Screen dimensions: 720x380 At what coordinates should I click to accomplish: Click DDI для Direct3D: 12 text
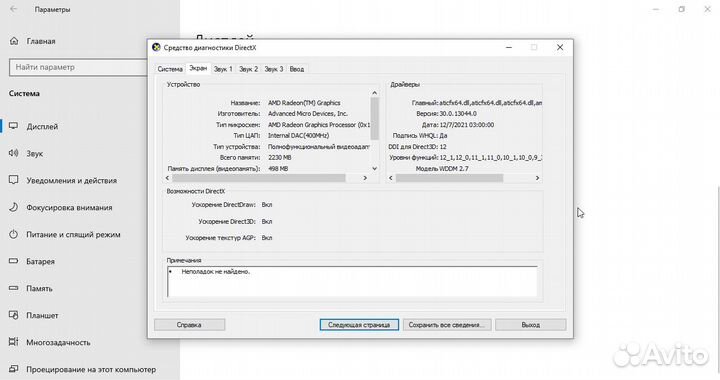[417, 147]
